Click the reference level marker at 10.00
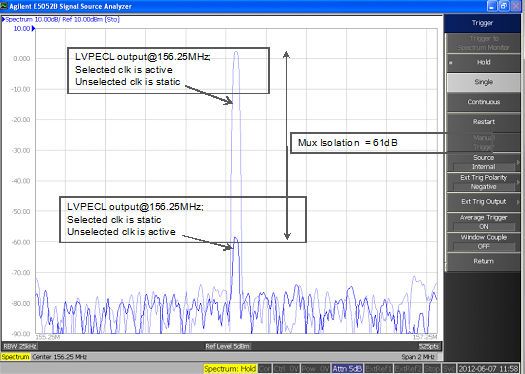Screen dimensions: 525x374 [33, 29]
